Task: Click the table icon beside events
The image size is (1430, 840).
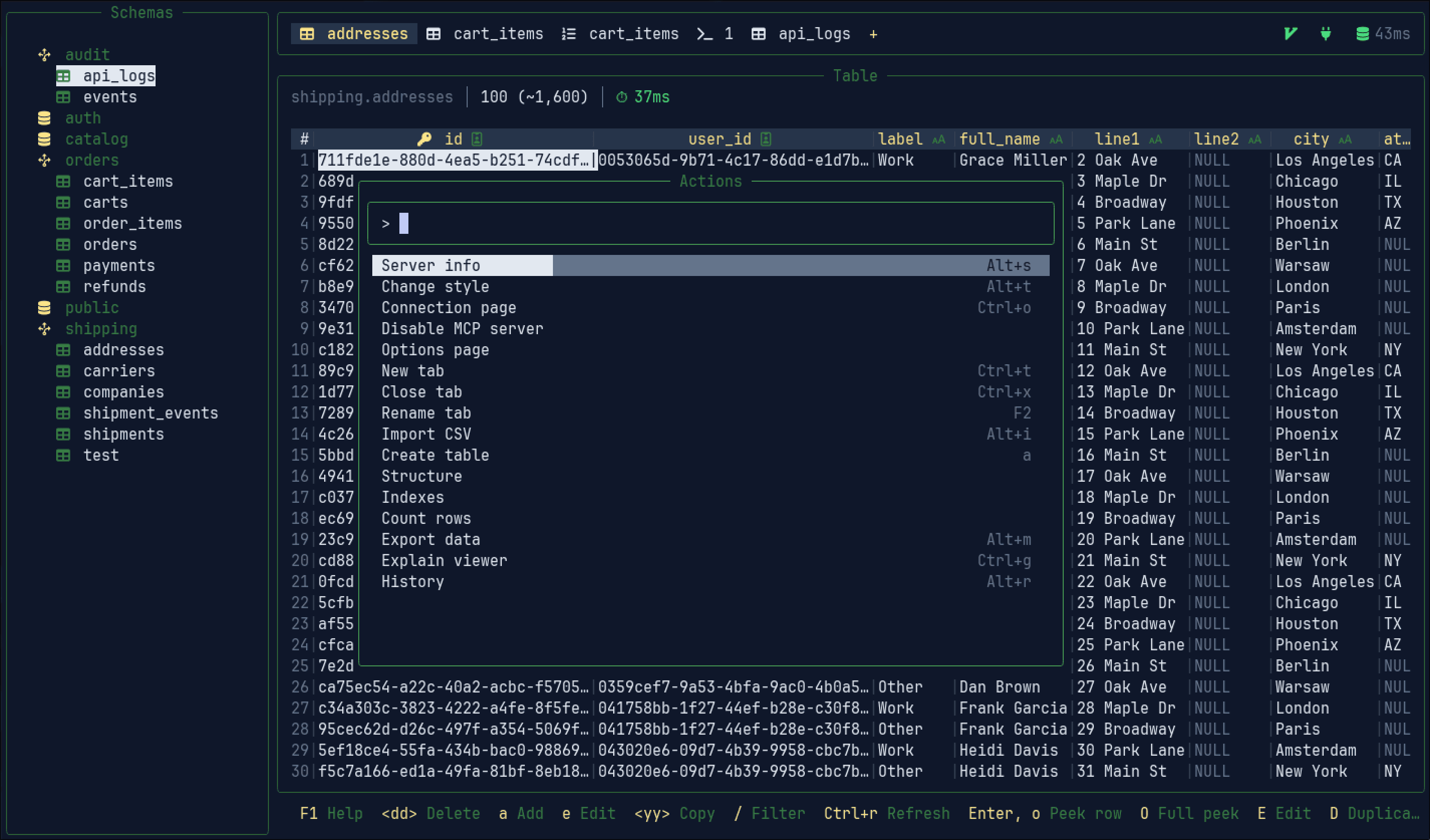Action: (64, 97)
